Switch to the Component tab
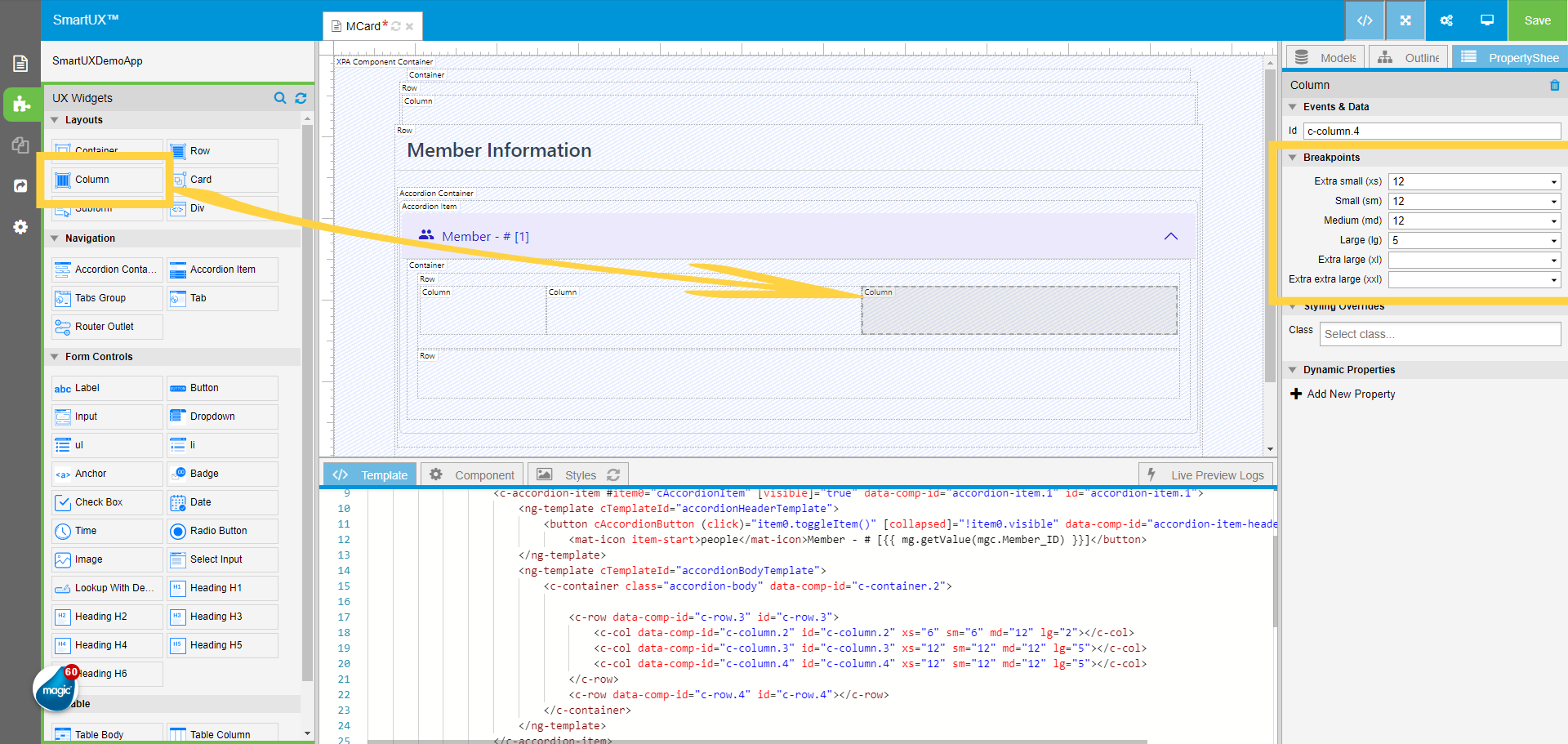This screenshot has width=1568, height=744. pyautogui.click(x=473, y=475)
